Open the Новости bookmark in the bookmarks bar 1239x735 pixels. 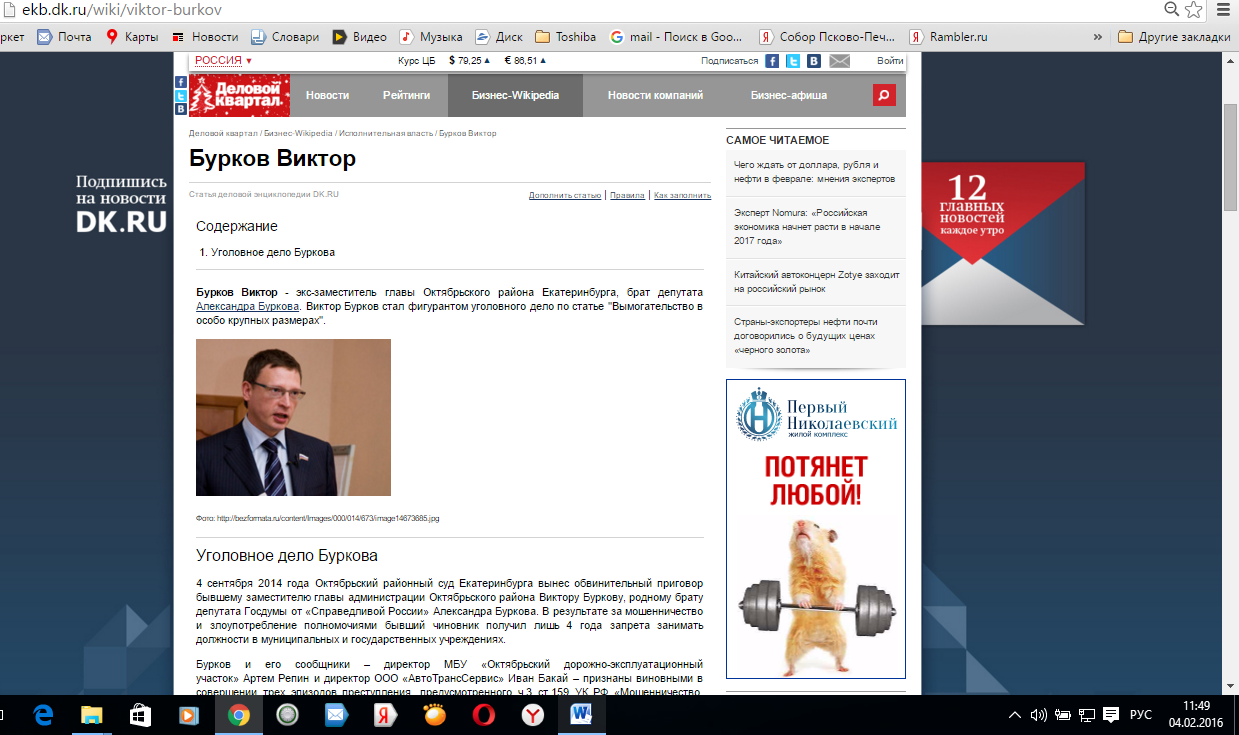(205, 37)
